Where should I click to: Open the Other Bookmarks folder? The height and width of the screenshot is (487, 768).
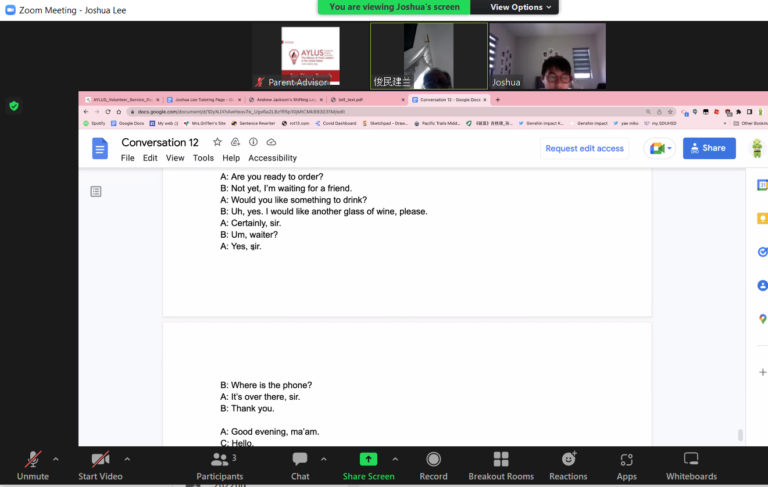click(750, 123)
